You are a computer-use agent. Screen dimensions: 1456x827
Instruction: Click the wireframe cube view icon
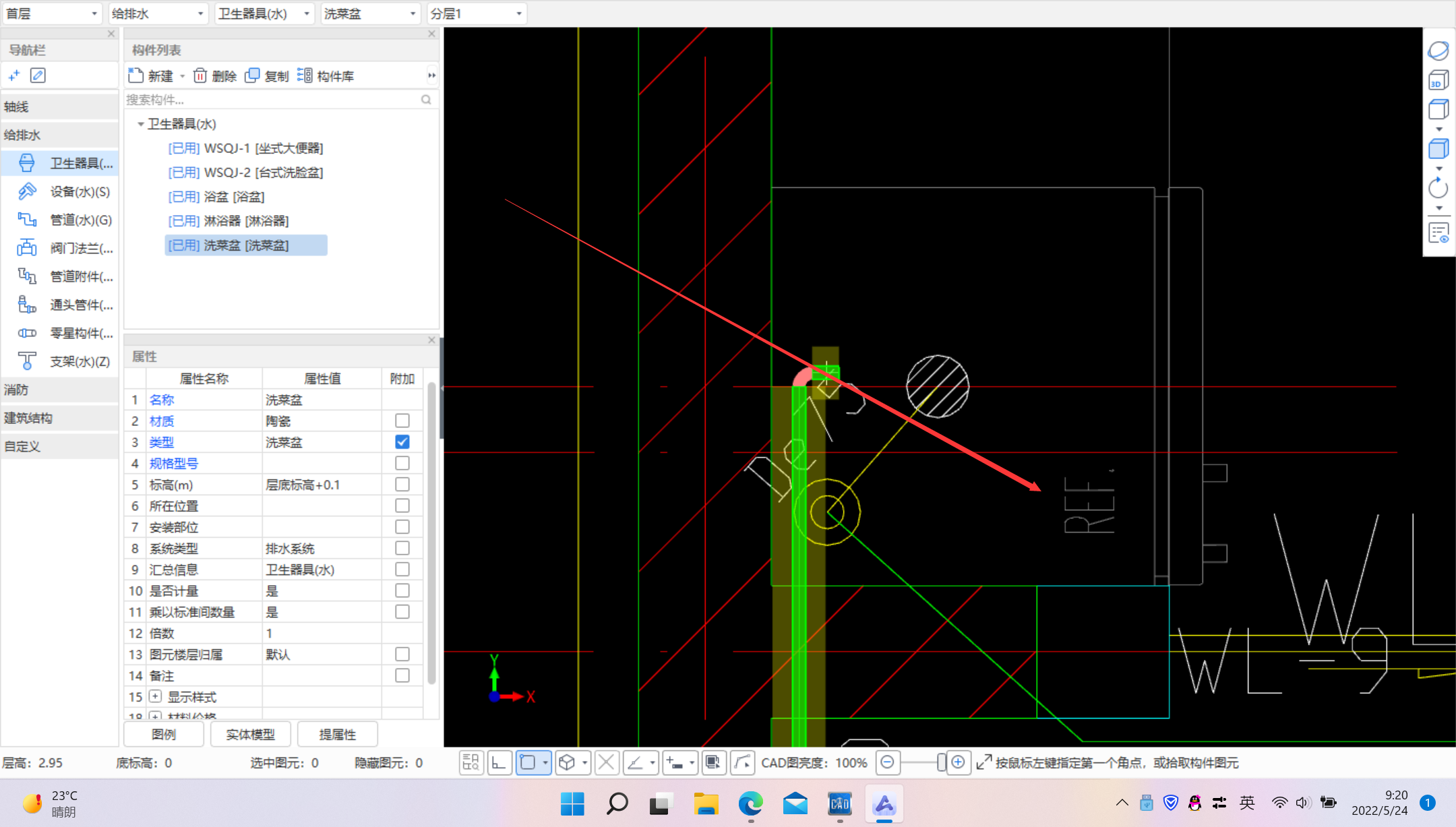(x=1438, y=109)
